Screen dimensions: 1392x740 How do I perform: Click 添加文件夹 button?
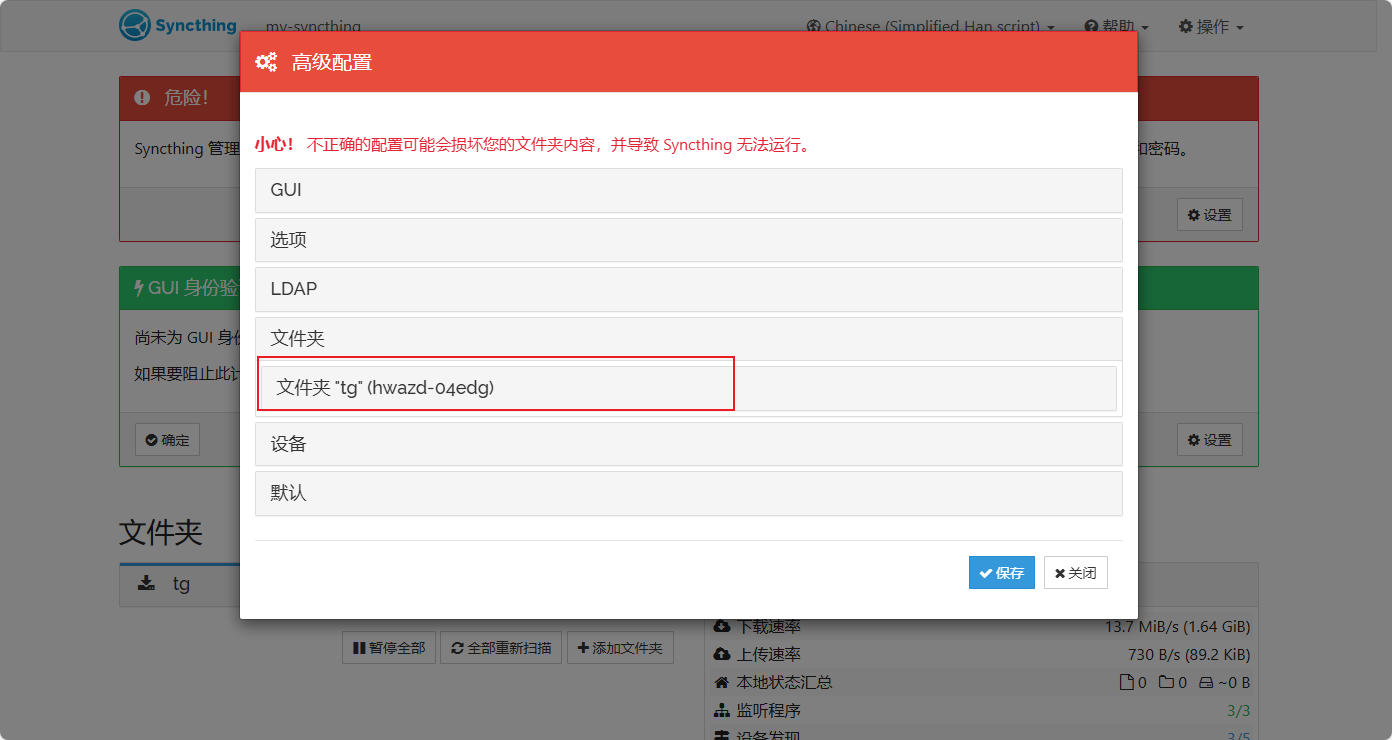tap(620, 648)
